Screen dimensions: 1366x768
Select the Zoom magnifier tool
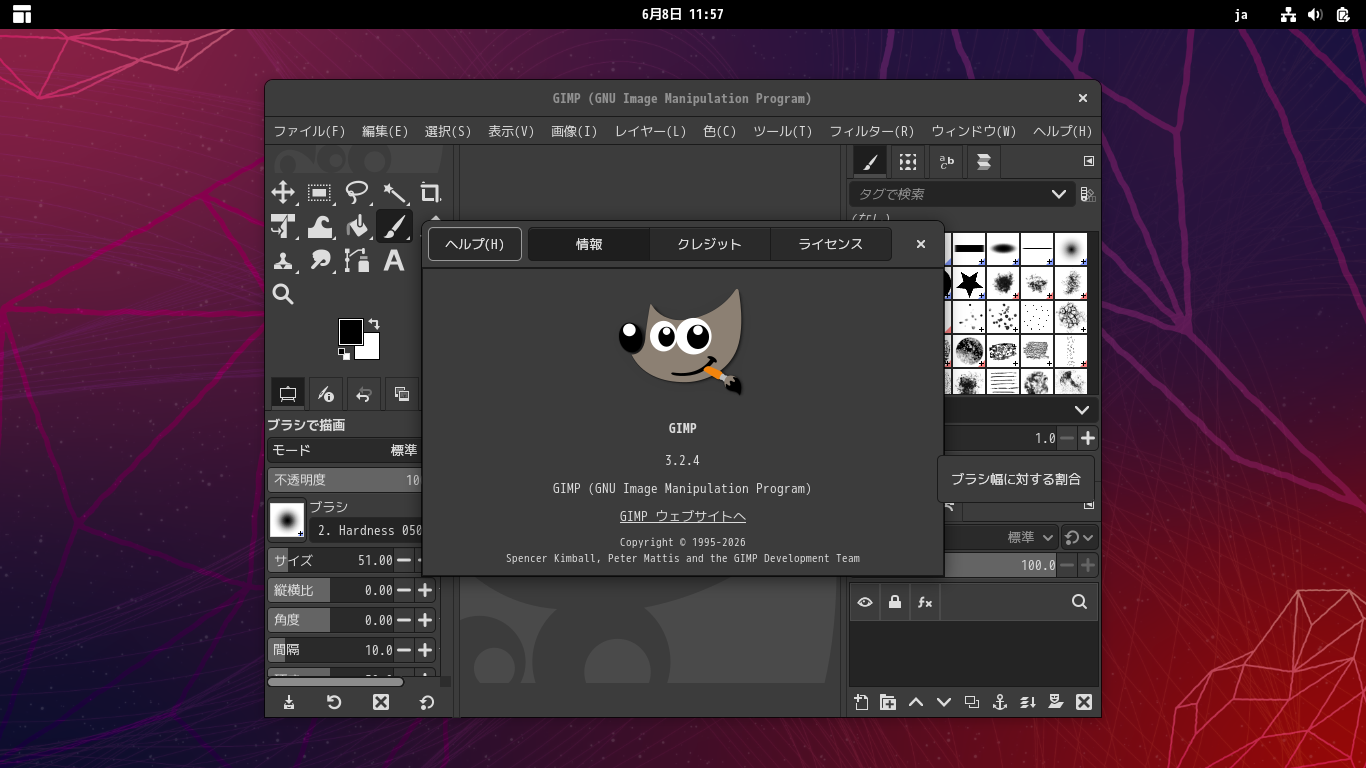tap(283, 294)
